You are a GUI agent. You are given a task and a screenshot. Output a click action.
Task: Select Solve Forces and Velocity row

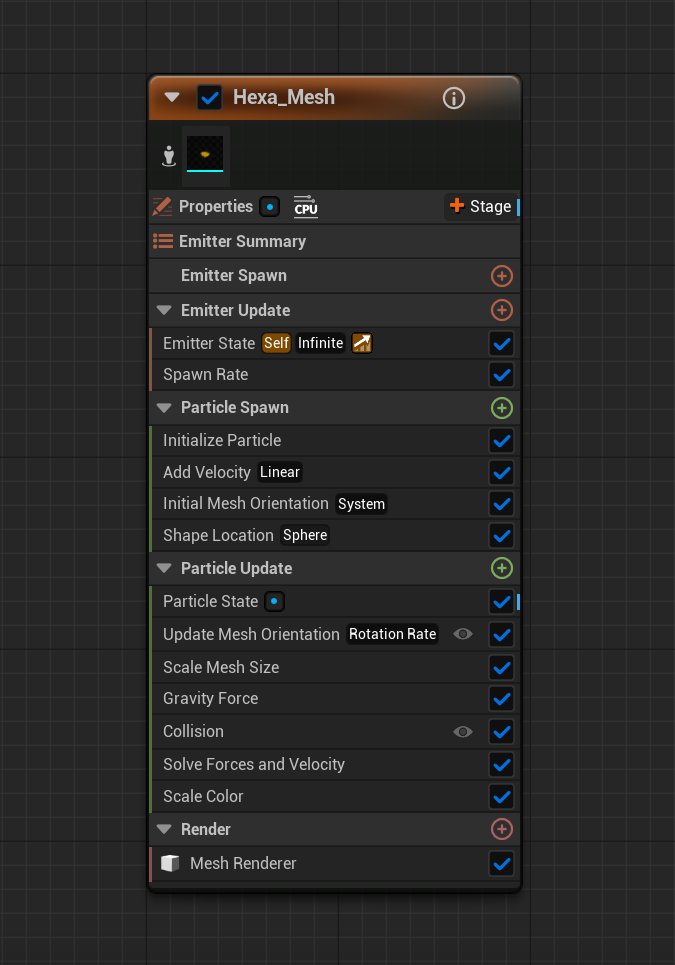[x=335, y=764]
